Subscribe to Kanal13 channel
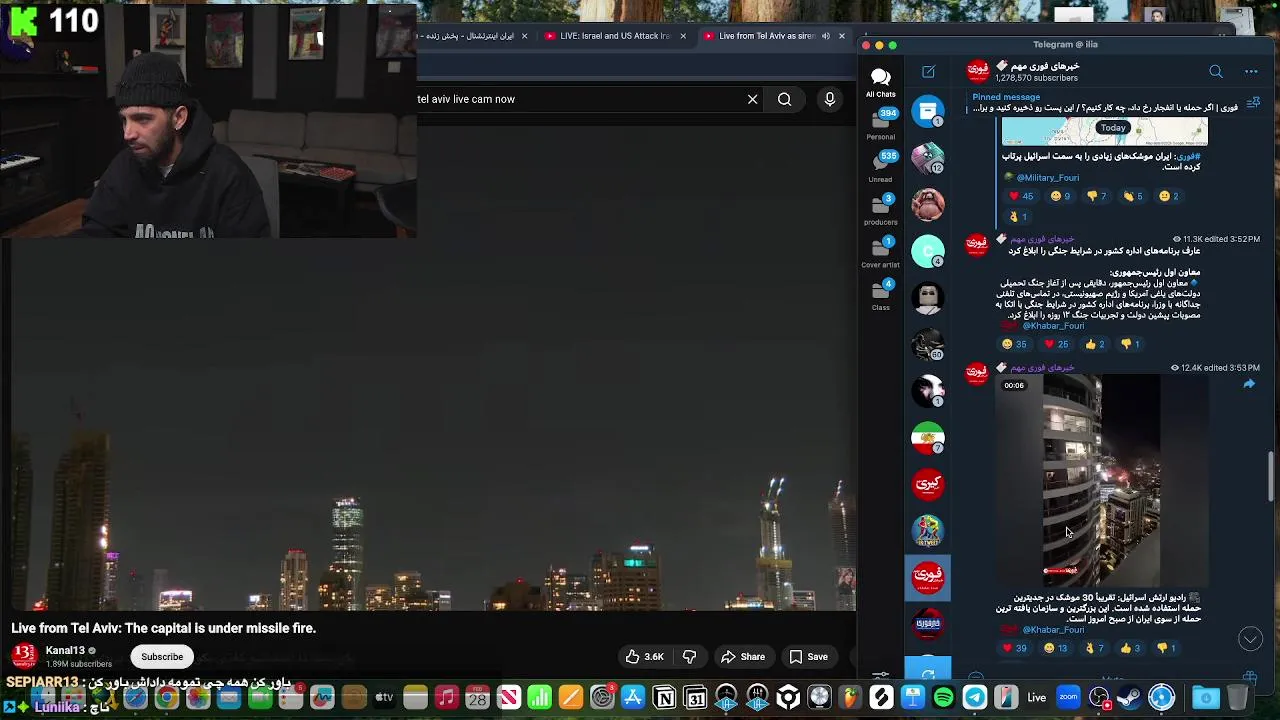This screenshot has height=720, width=1280. click(162, 657)
